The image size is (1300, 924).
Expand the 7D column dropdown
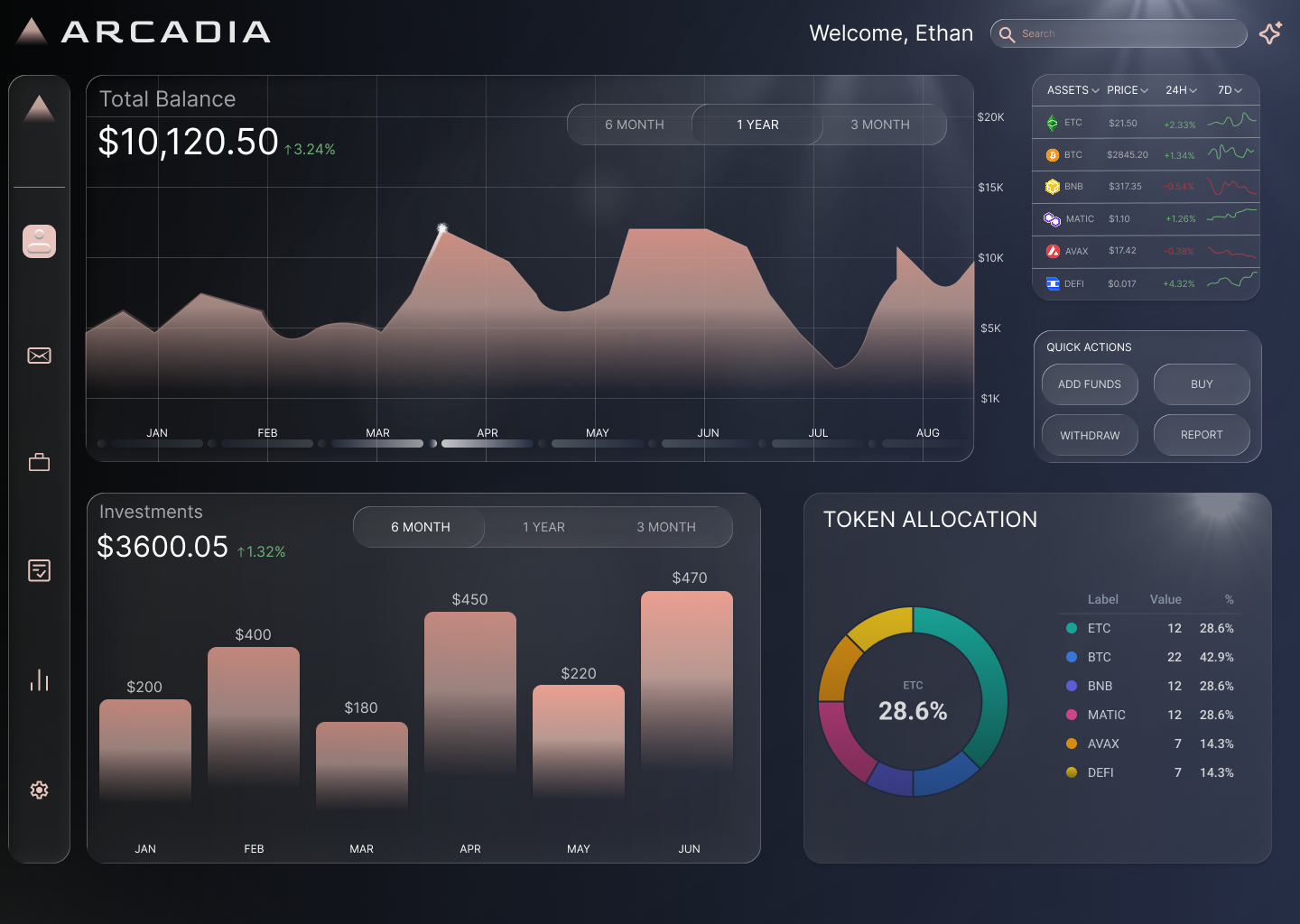pos(1230,90)
